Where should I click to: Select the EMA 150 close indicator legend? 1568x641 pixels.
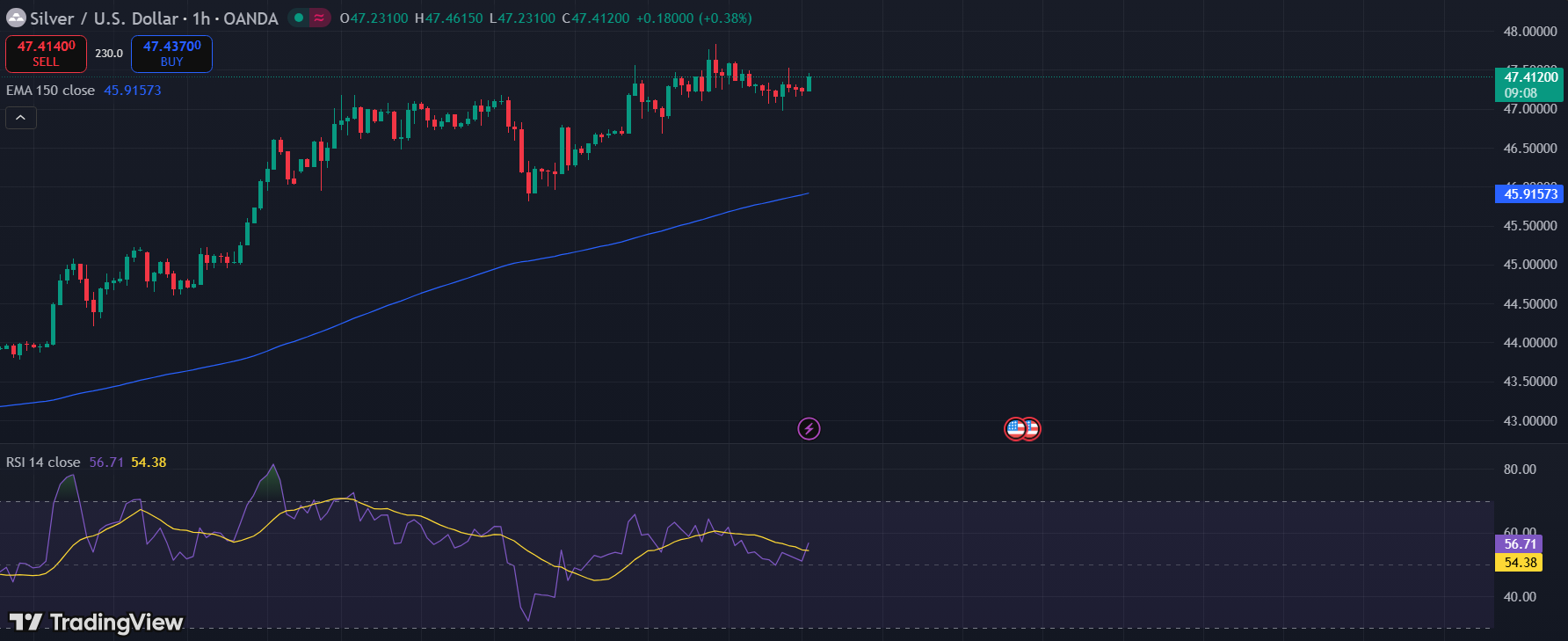[51, 91]
